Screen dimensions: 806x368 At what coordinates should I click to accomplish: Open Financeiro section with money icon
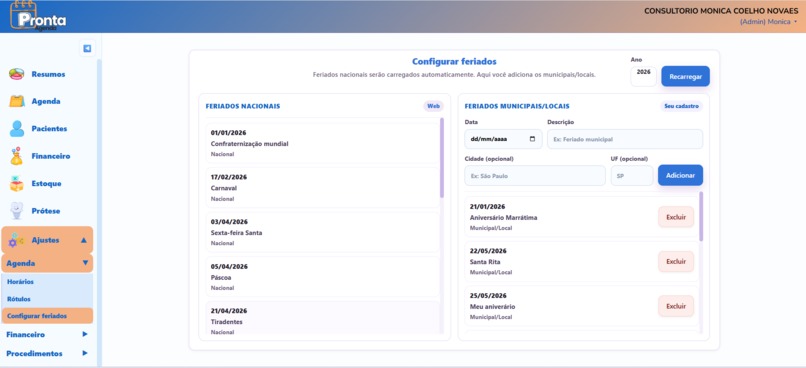coord(51,156)
